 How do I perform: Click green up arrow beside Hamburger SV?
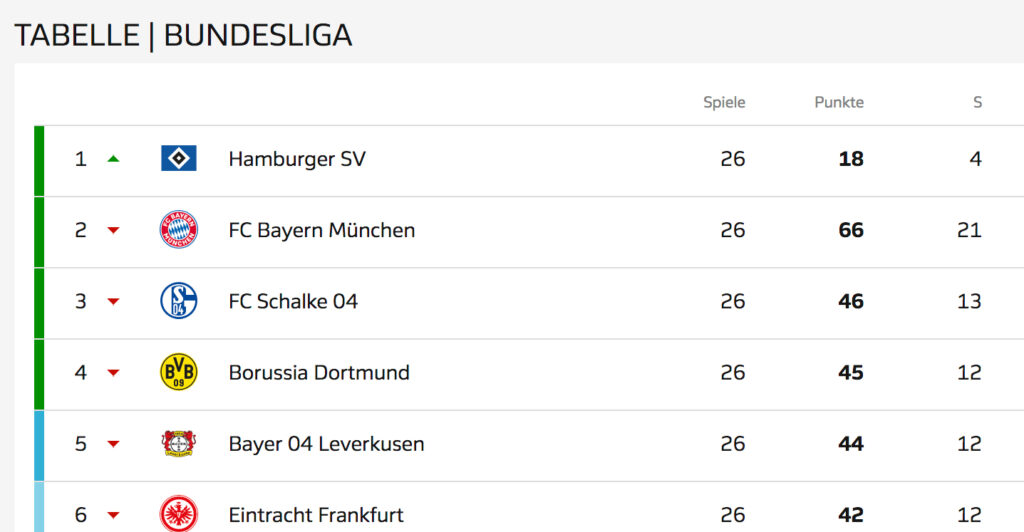coord(113,159)
